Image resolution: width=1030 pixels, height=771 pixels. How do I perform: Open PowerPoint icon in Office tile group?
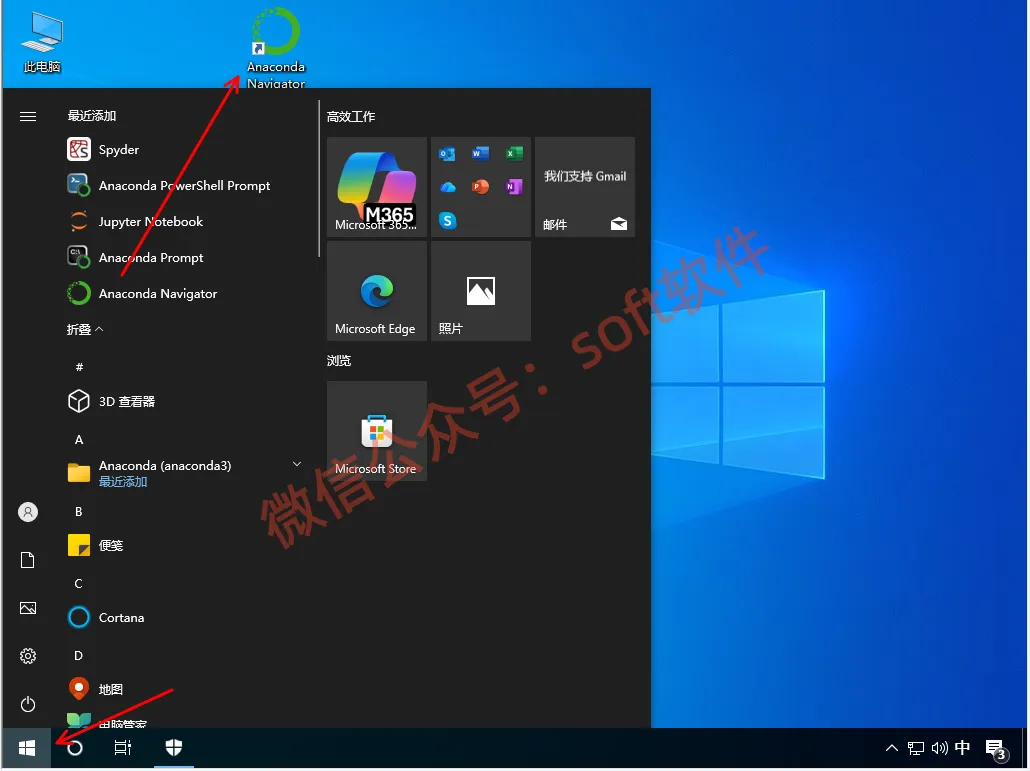click(x=481, y=187)
